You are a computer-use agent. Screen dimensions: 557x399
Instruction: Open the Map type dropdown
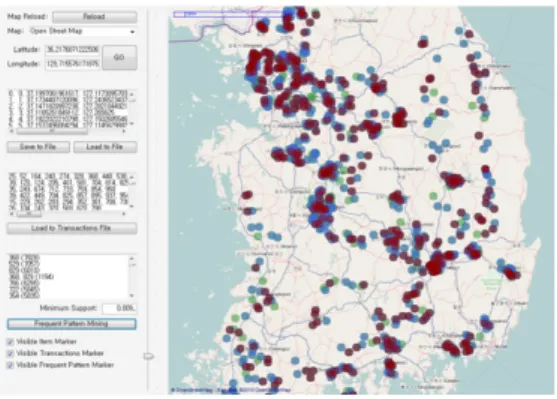pyautogui.click(x=82, y=31)
